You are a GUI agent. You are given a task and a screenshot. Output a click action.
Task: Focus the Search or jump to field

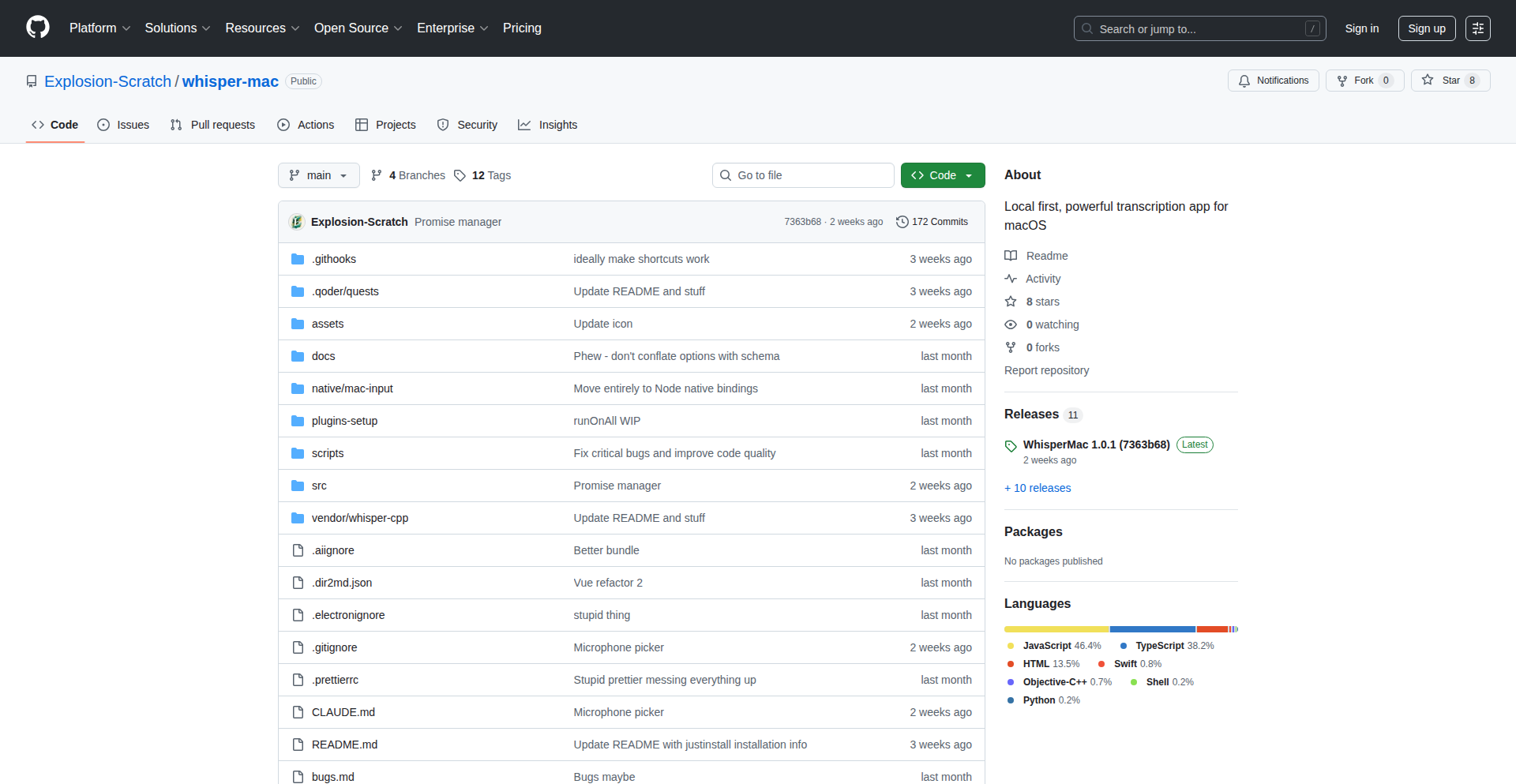(1199, 28)
